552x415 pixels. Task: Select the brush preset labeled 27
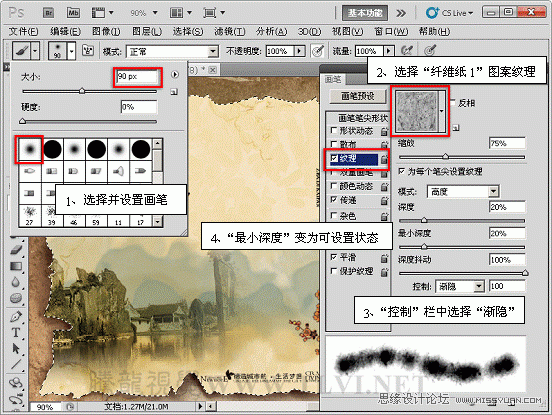pyautogui.click(x=30, y=216)
